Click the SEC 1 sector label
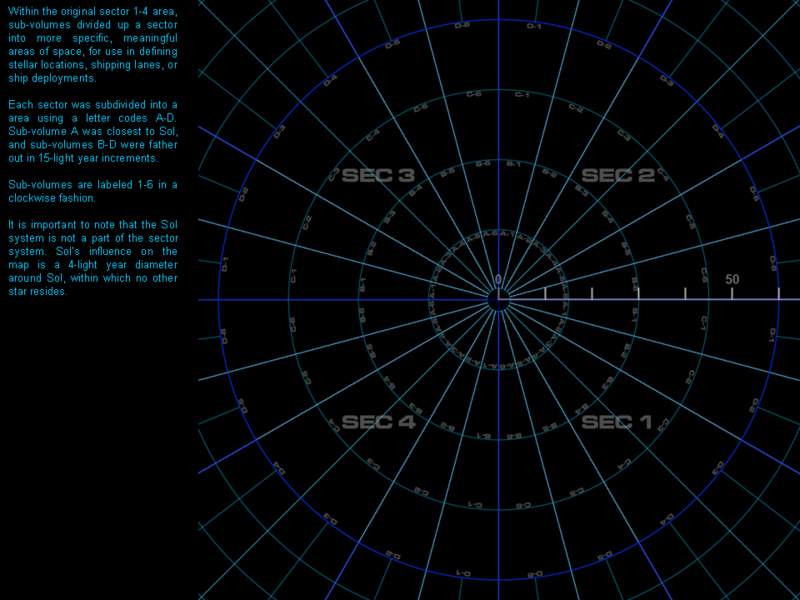This screenshot has height=600, width=800. pos(617,422)
